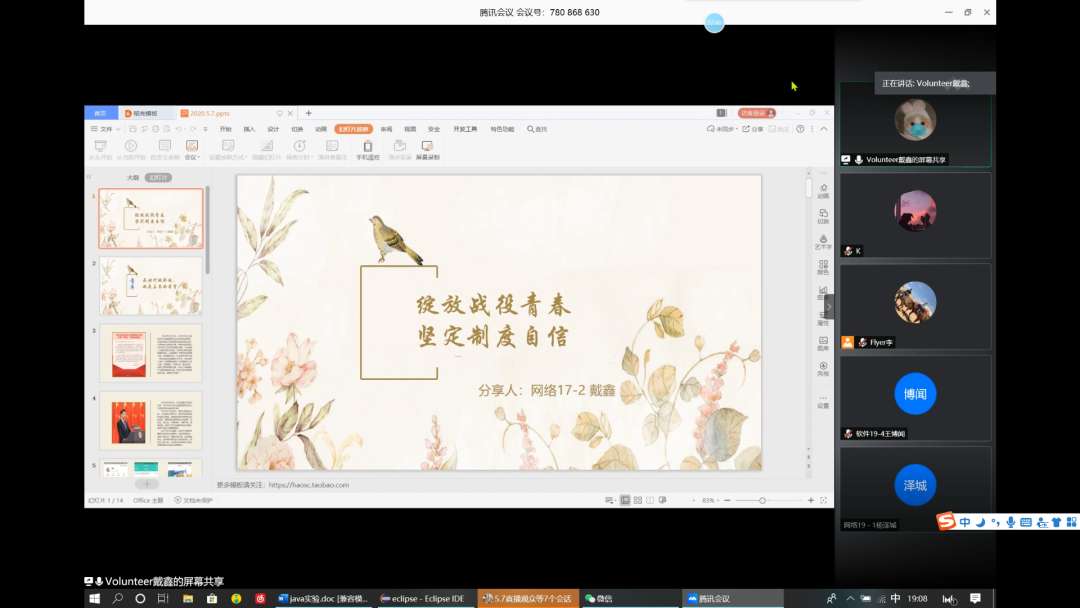Click the zoom-in plus icon in status bar
The image size is (1080, 608).
tap(811, 500)
